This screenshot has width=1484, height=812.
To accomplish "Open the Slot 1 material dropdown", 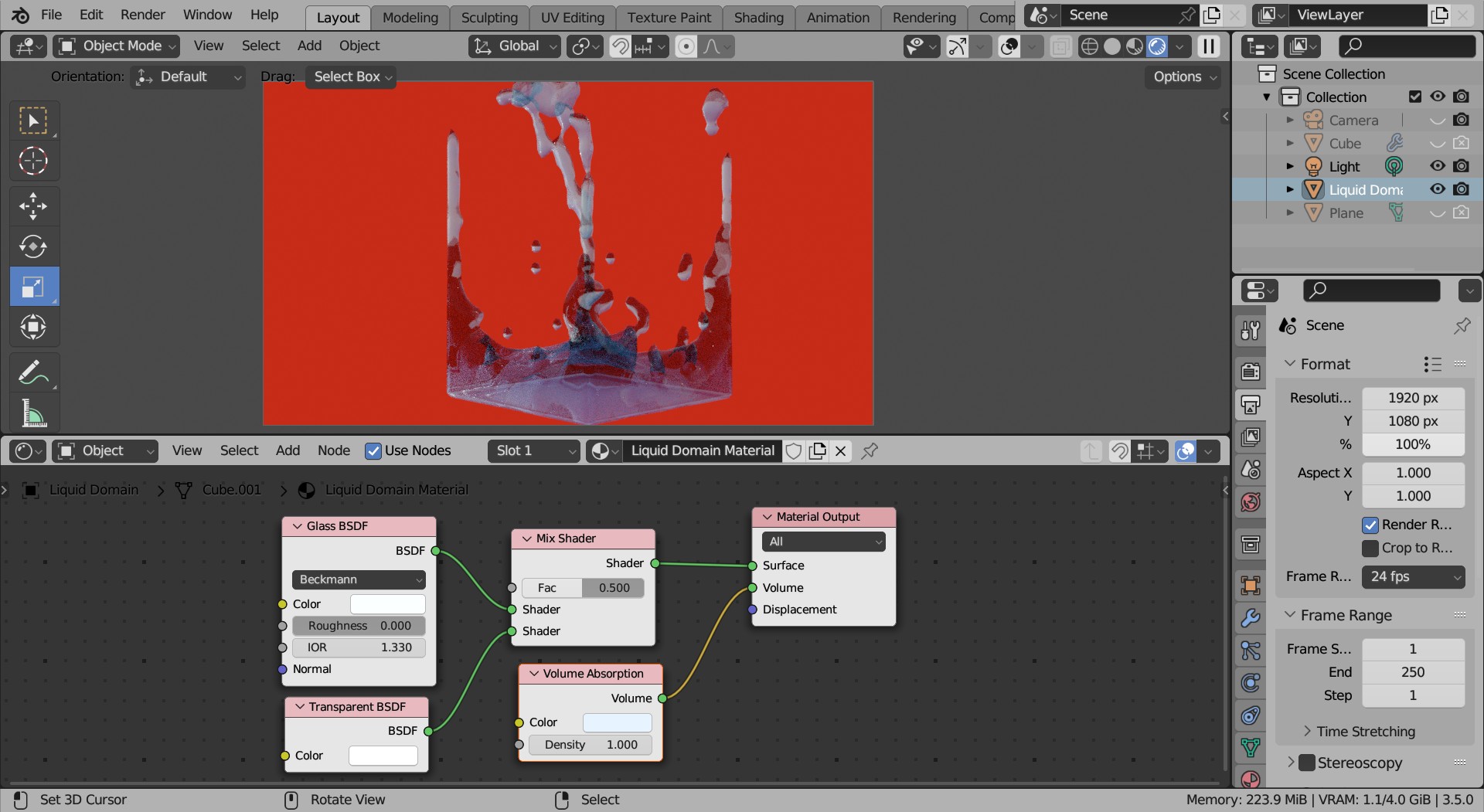I will pyautogui.click(x=533, y=451).
